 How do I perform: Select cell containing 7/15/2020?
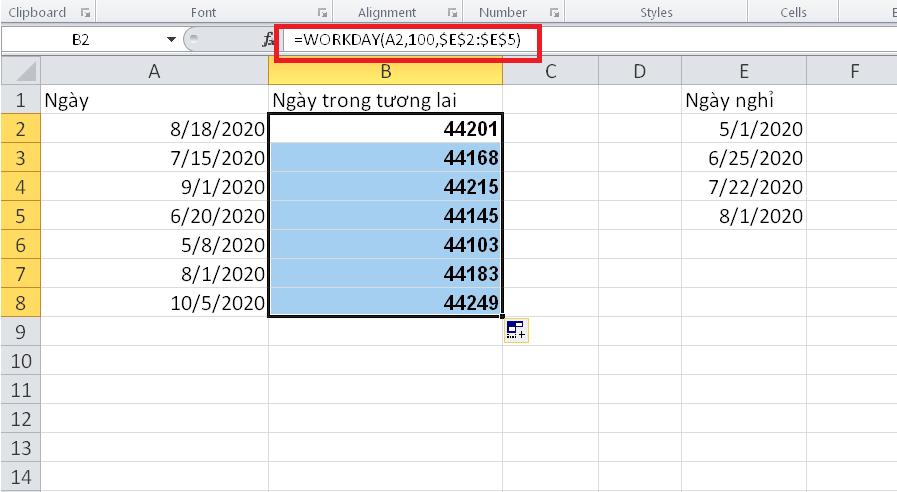click(x=154, y=158)
